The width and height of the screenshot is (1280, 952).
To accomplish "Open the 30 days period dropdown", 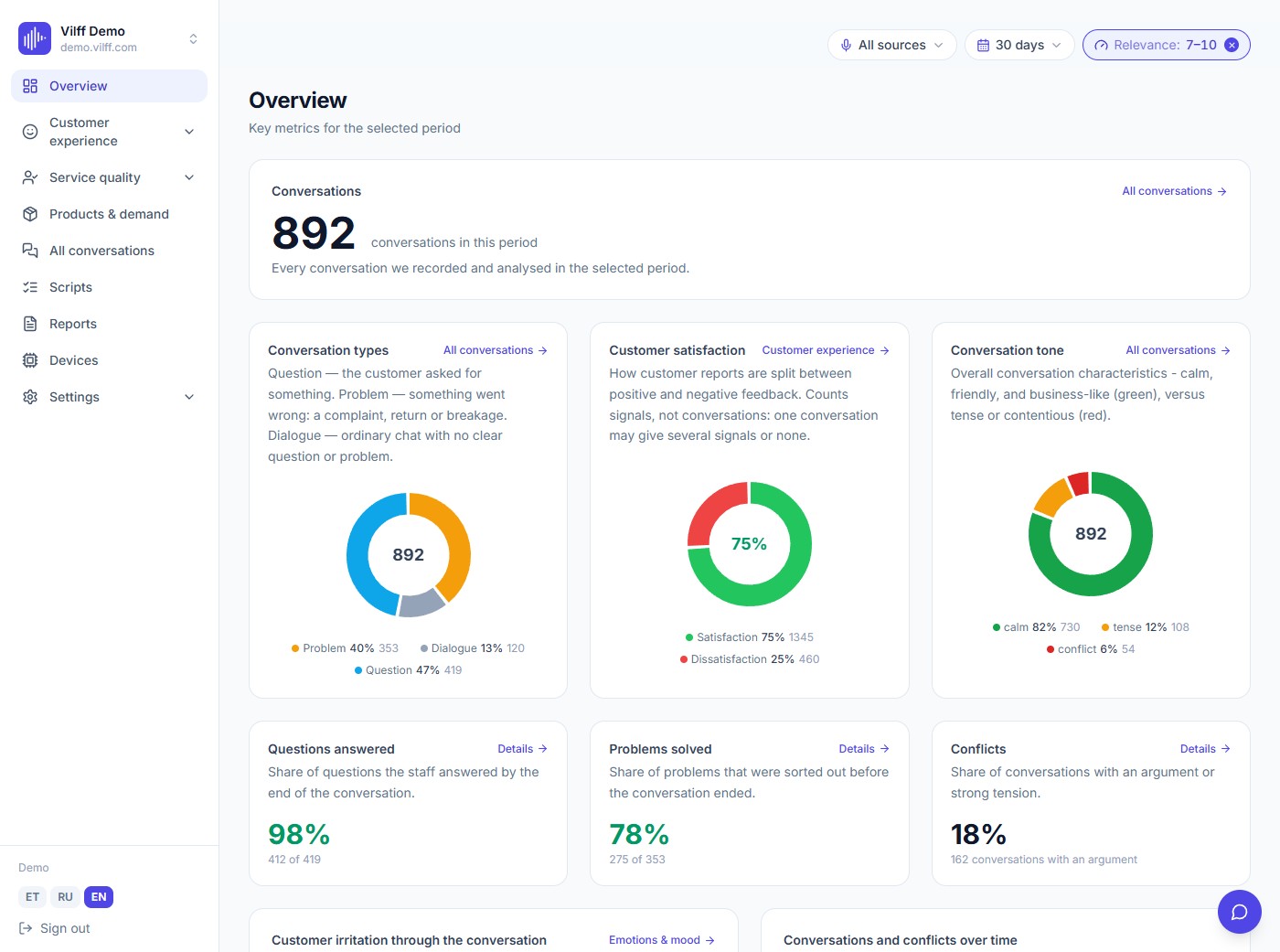I will 1019,45.
